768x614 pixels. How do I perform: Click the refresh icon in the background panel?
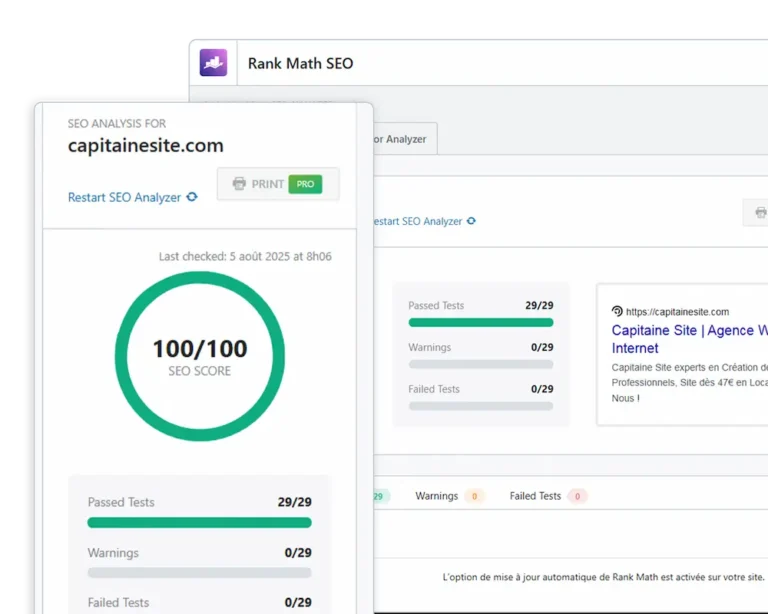[x=471, y=221]
